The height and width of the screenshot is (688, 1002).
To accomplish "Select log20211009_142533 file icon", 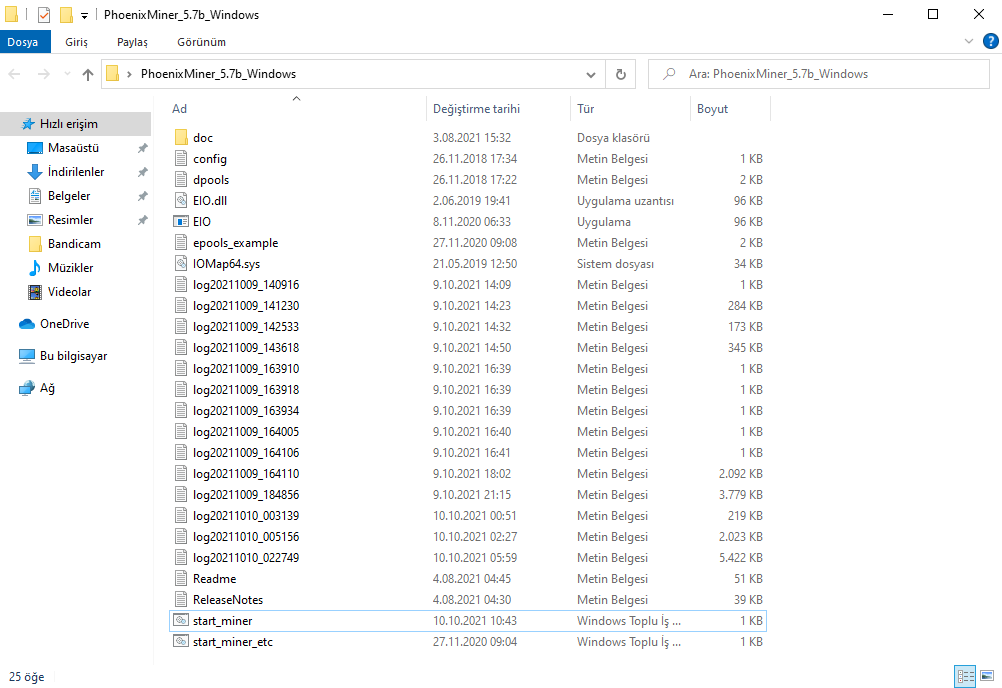I will 181,326.
